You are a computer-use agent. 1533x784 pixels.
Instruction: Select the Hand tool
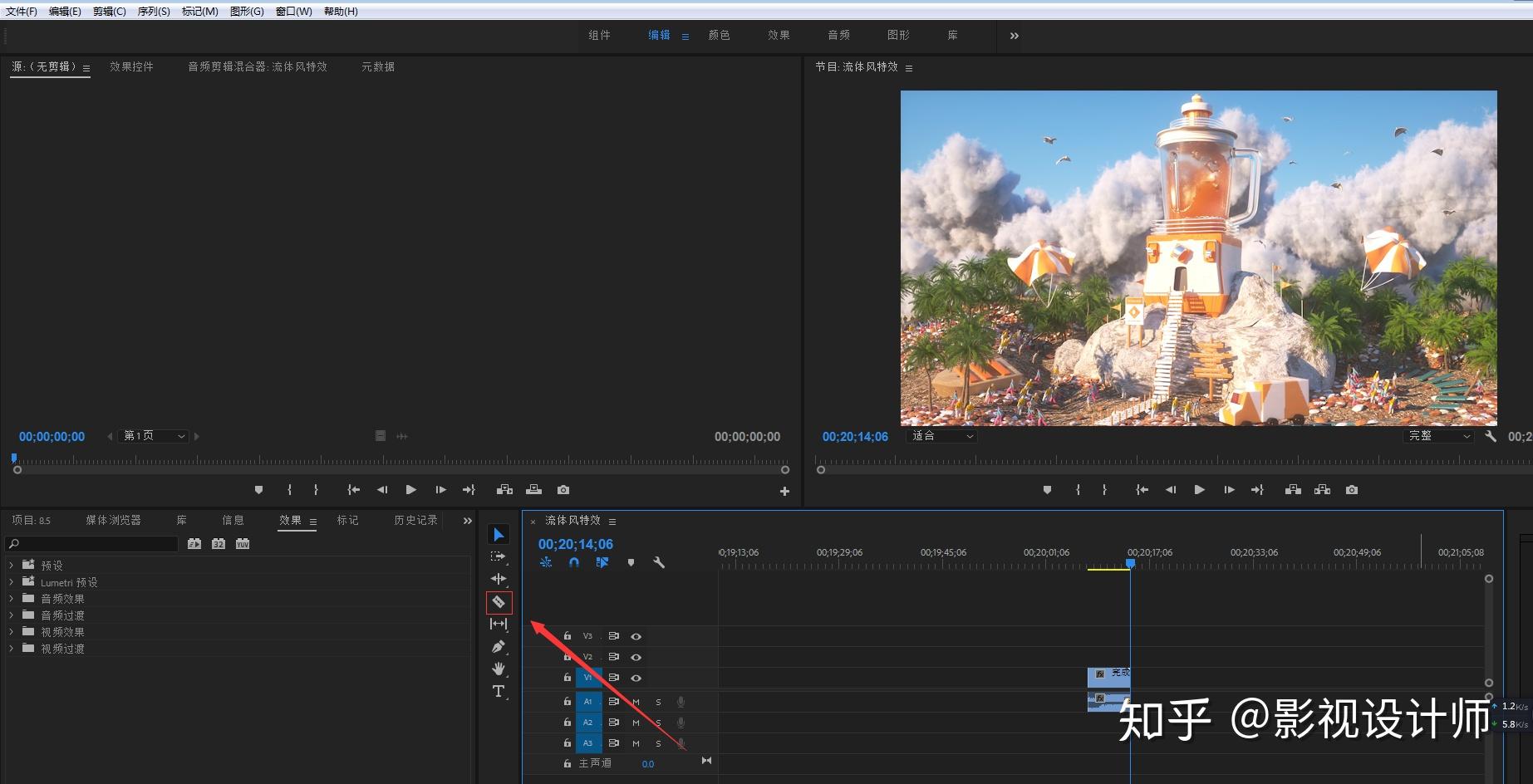tap(499, 669)
